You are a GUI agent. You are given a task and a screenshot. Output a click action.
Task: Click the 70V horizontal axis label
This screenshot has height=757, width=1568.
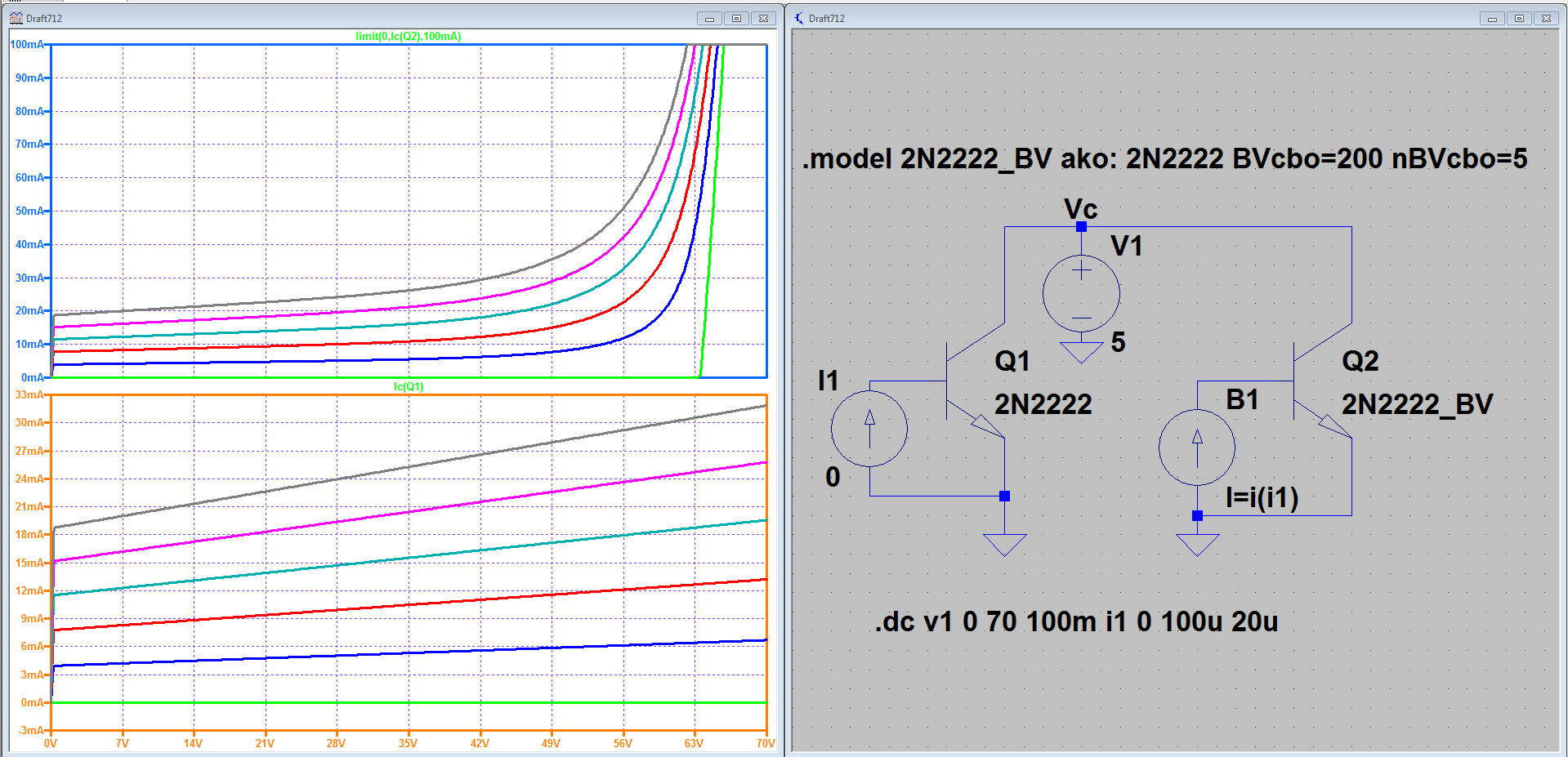[x=766, y=743]
